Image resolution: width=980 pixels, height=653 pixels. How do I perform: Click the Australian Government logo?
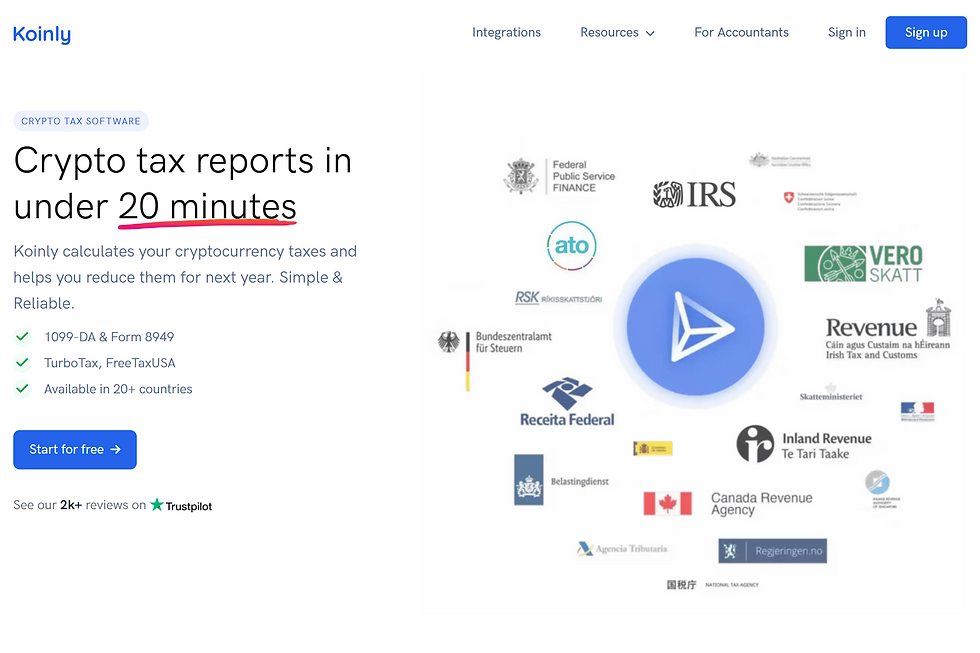coord(780,160)
